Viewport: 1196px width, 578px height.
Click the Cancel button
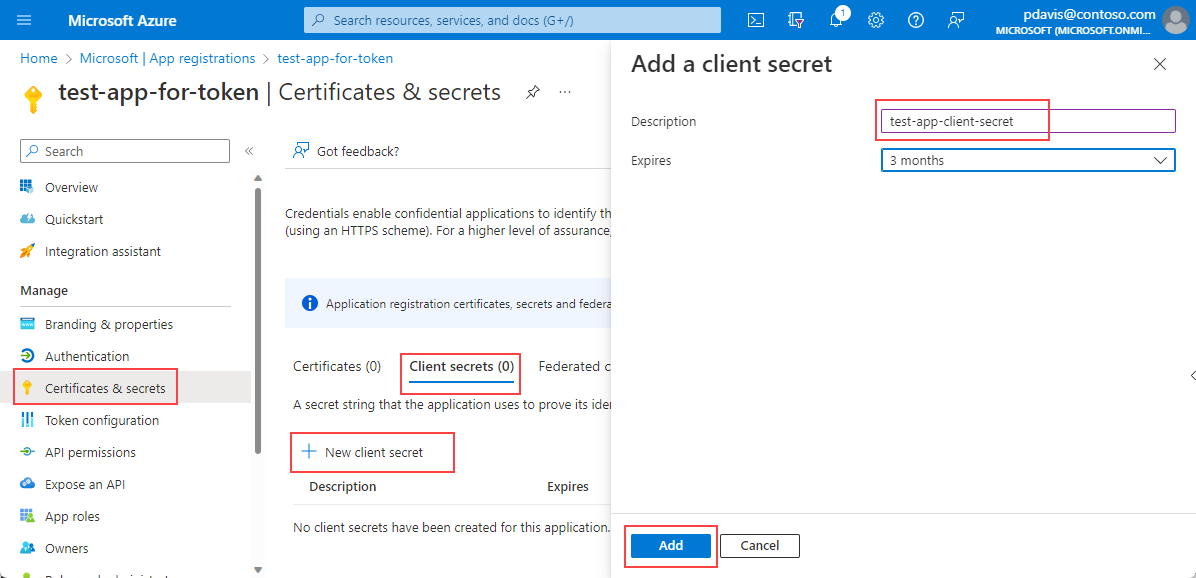pyautogui.click(x=759, y=545)
